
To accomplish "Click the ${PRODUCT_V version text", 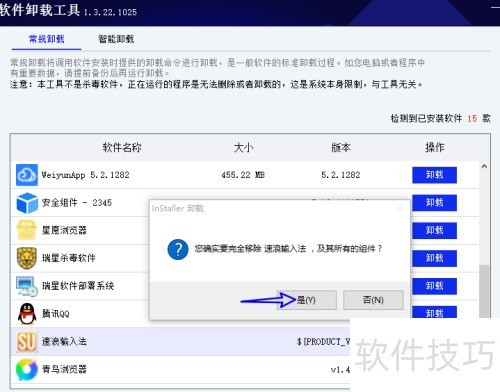I will [323, 342].
